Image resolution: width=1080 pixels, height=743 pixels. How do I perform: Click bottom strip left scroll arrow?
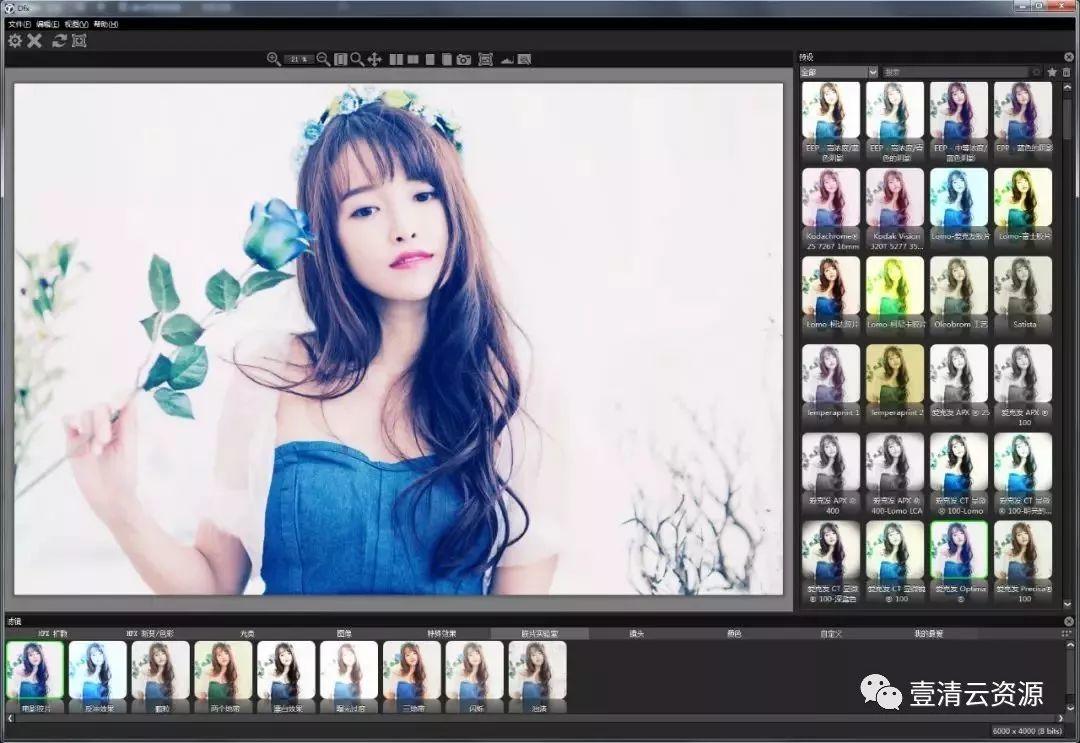tap(10, 718)
